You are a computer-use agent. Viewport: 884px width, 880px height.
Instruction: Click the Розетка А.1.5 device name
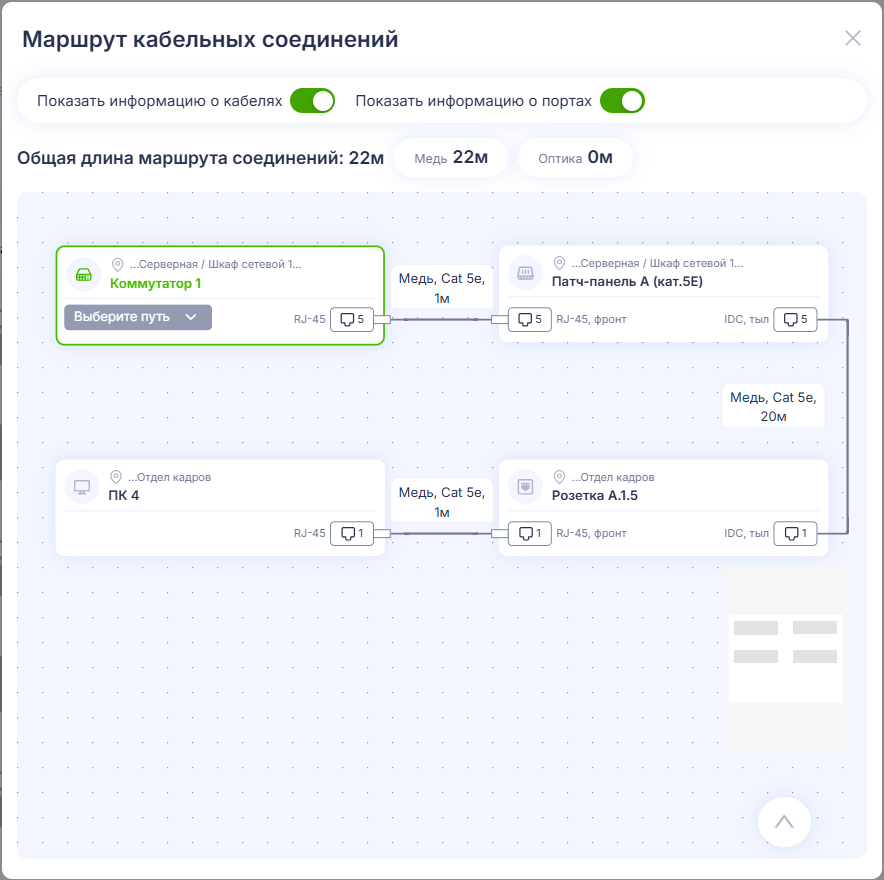[x=594, y=496]
